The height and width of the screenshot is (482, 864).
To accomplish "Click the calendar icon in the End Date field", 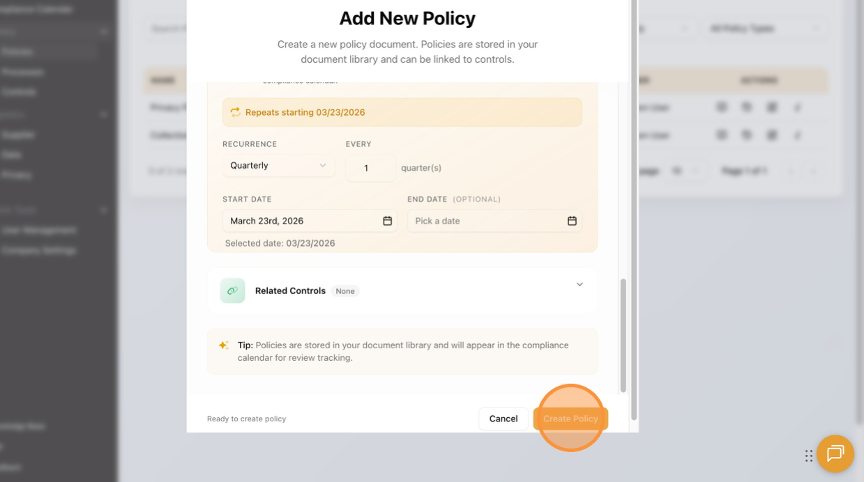I will pyautogui.click(x=572, y=221).
